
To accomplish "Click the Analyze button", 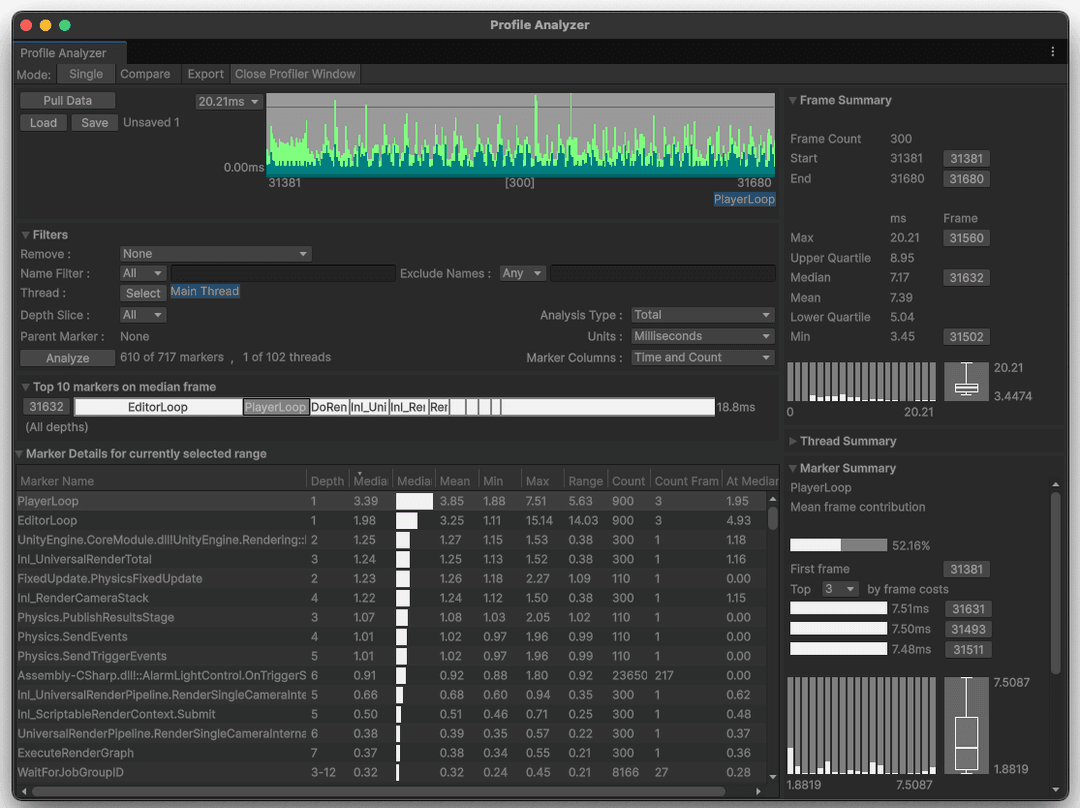I will click(66, 357).
